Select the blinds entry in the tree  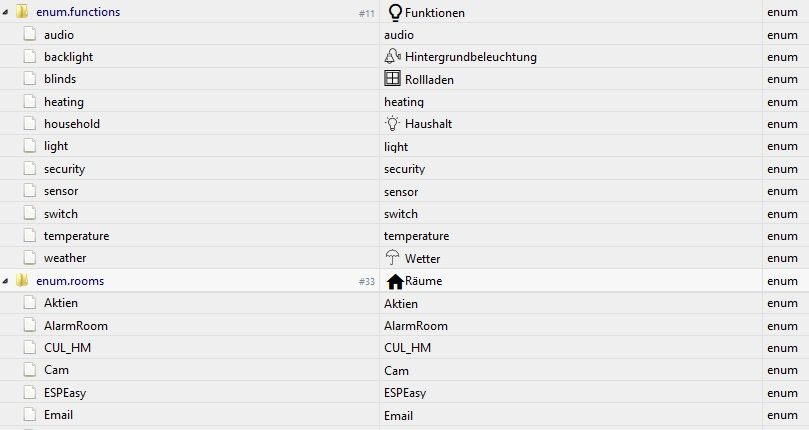(x=60, y=79)
